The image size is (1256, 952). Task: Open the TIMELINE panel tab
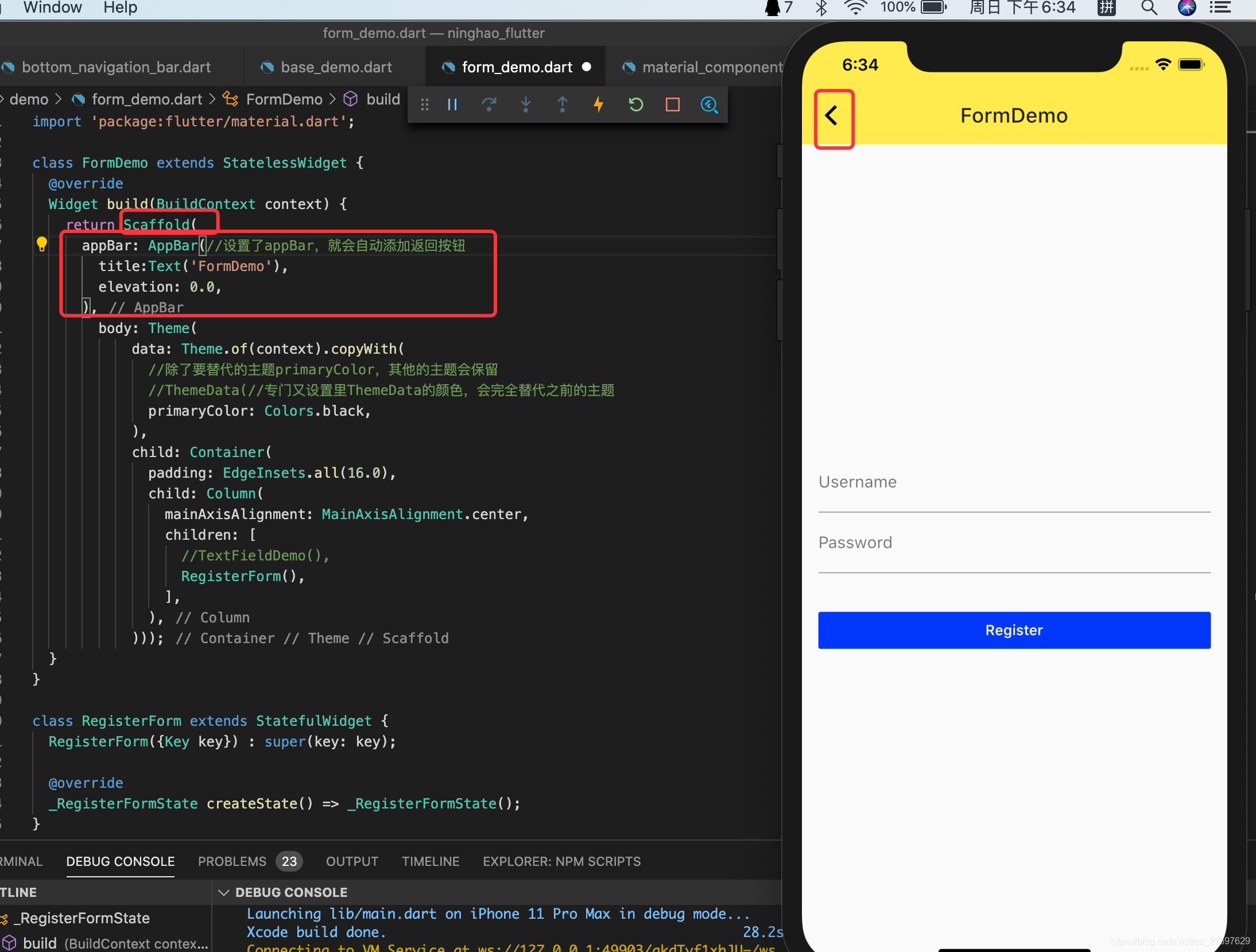click(x=431, y=861)
